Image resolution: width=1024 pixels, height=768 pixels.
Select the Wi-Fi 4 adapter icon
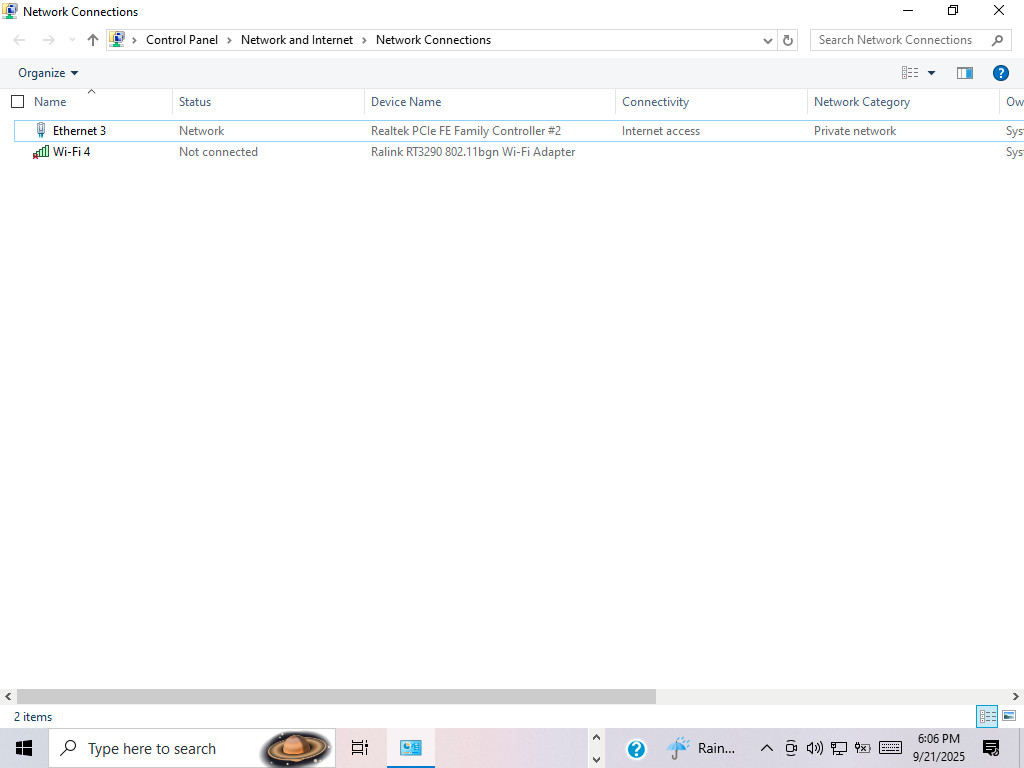pyautogui.click(x=40, y=152)
